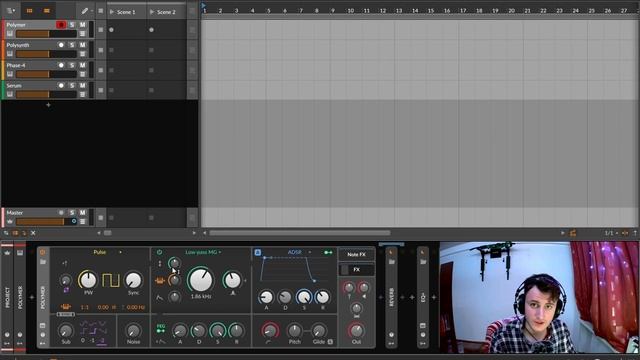
Task: Disarm record on the Polymer track
Action: 61,25
